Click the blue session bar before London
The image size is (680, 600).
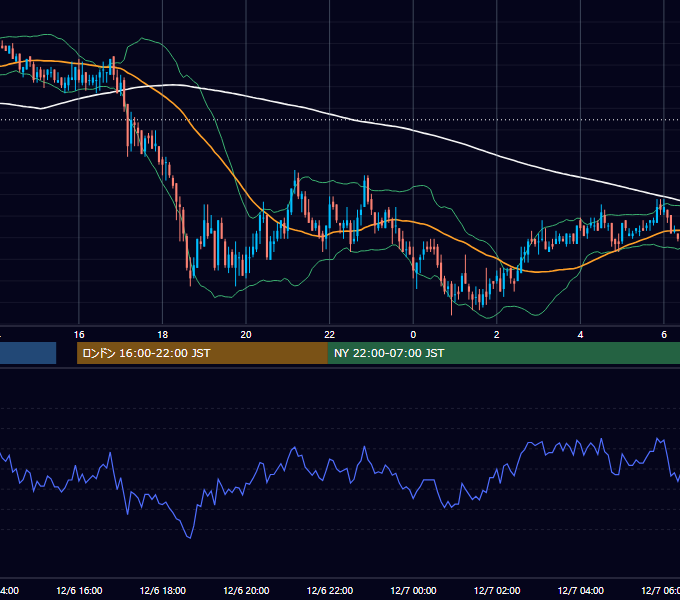tap(28, 353)
